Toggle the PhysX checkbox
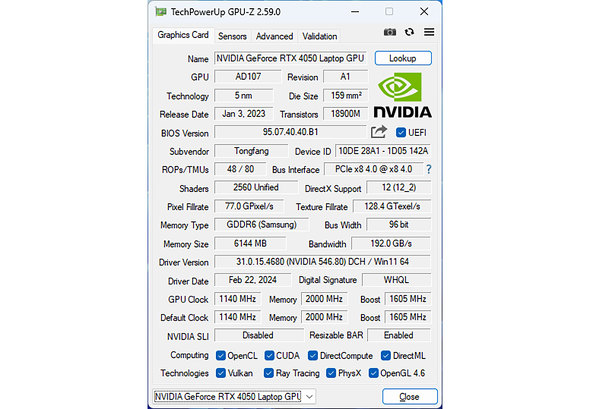The height and width of the screenshot is (409, 590). (331, 373)
